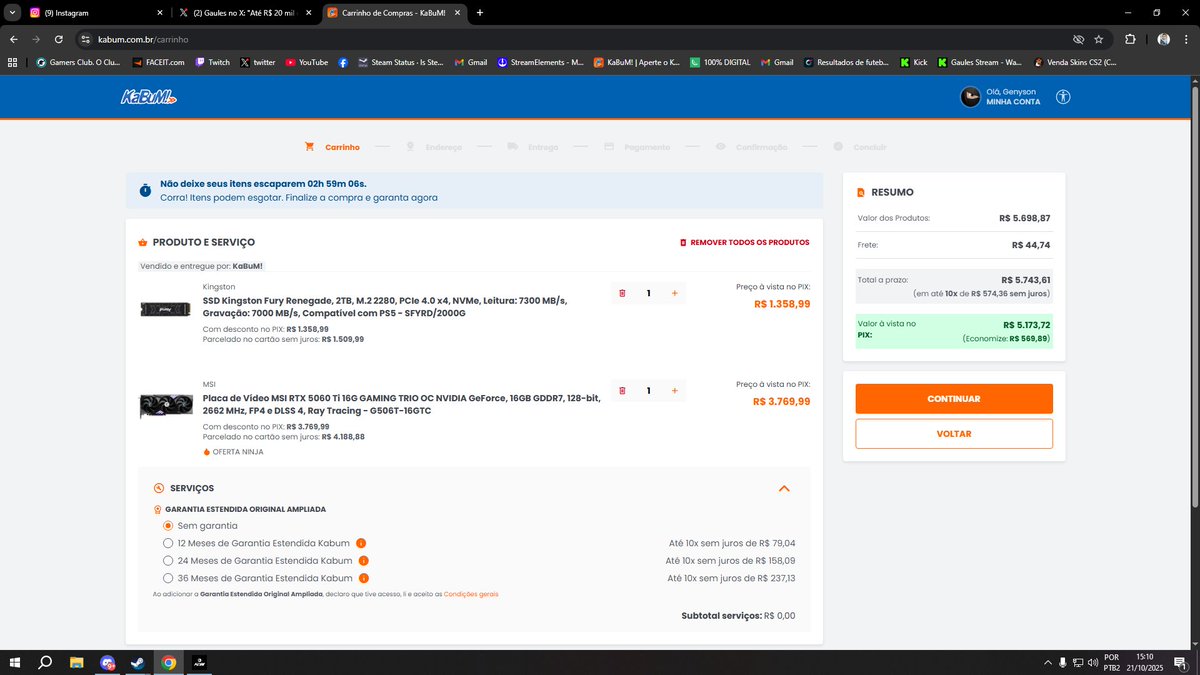Increase Kingston SSD quantity with plus

674,293
